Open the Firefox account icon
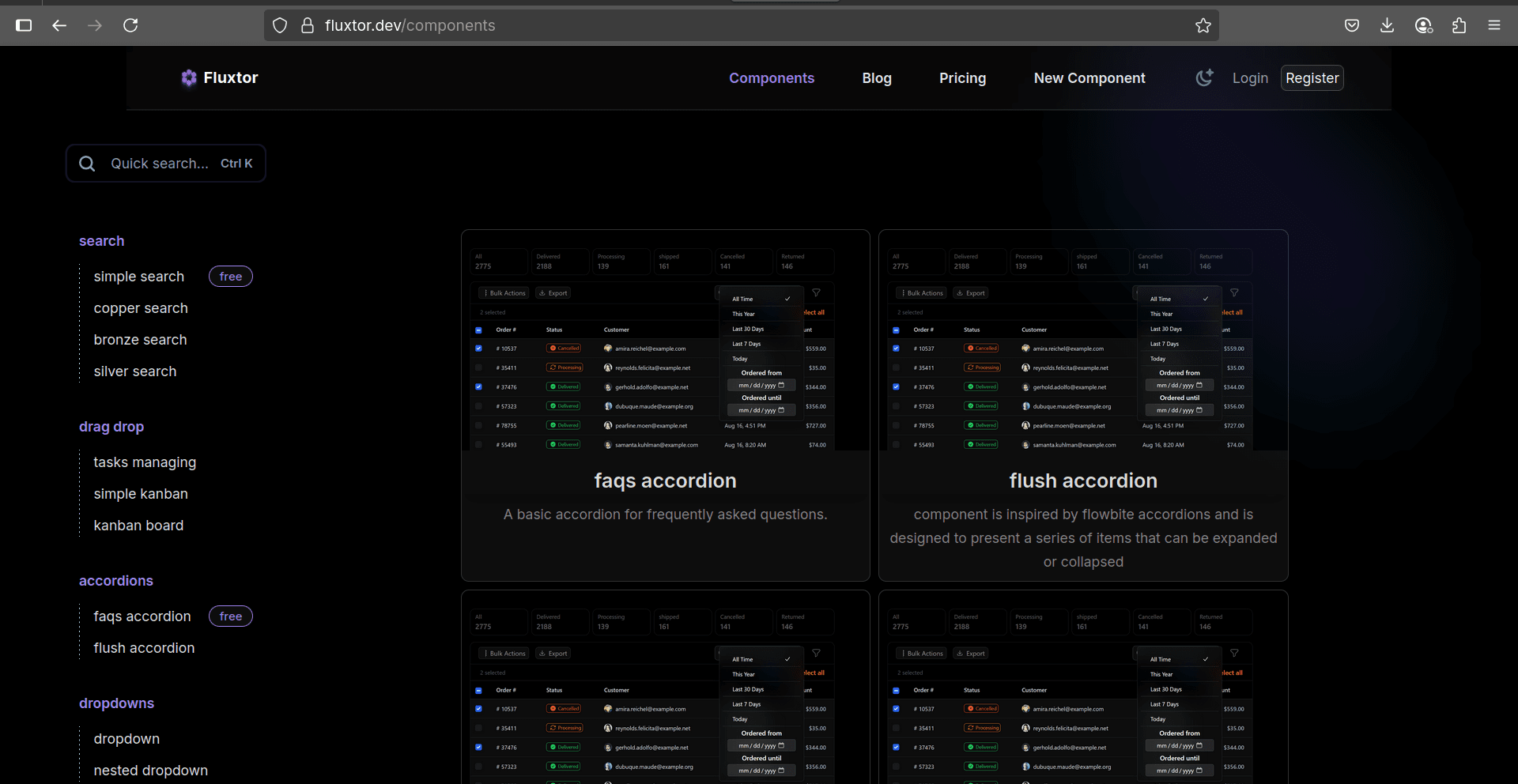1518x784 pixels. pos(1424,25)
